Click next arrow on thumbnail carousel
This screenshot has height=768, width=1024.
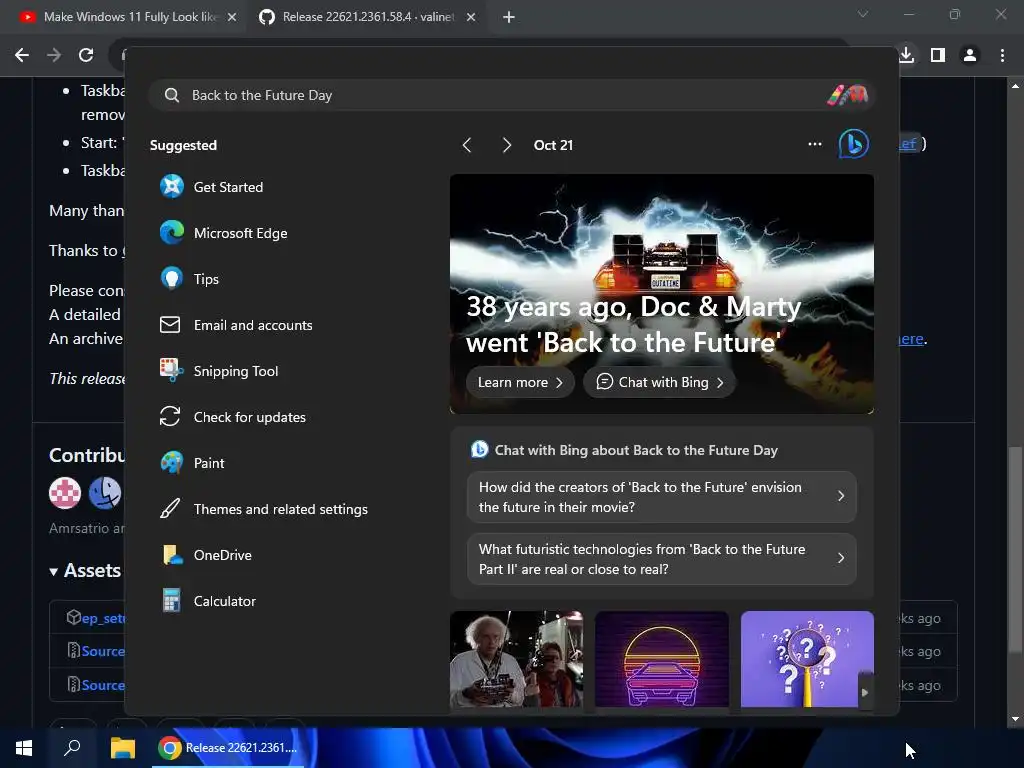click(865, 692)
